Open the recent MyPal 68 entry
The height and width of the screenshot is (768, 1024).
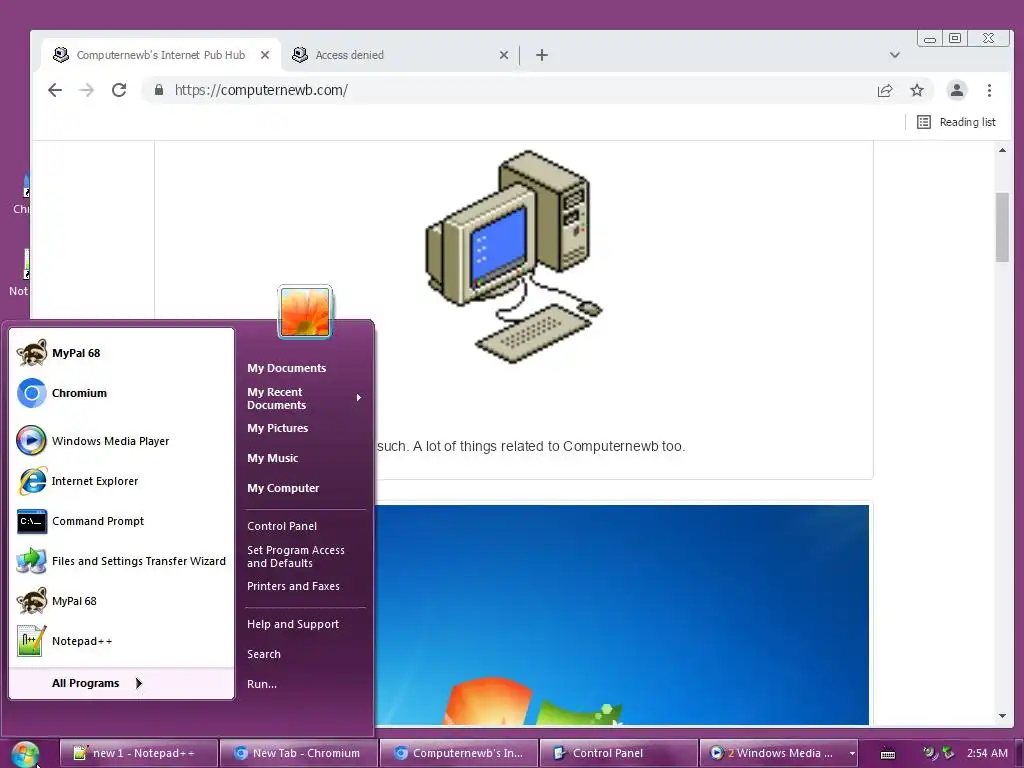(121, 601)
